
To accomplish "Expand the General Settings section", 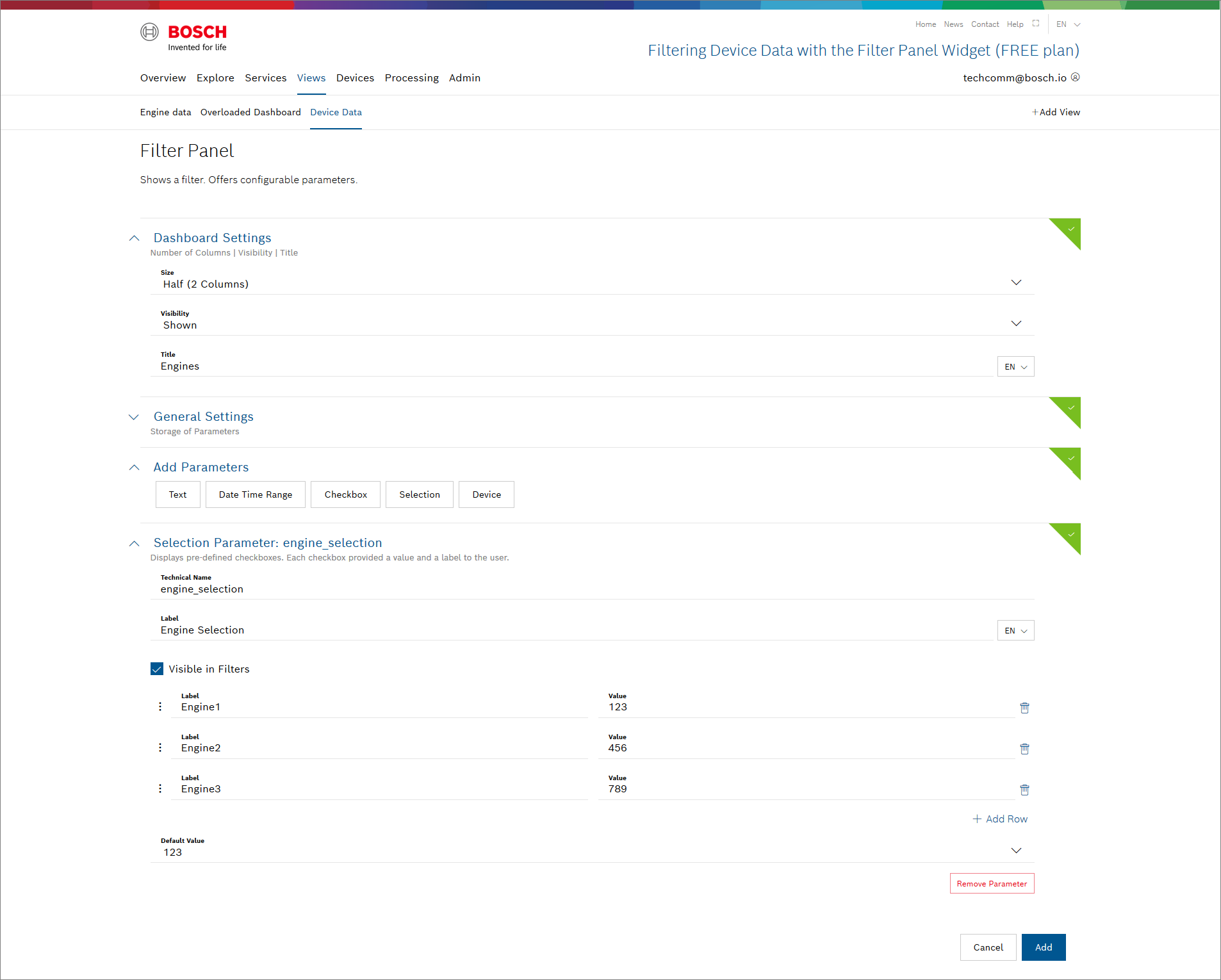I will tap(134, 417).
